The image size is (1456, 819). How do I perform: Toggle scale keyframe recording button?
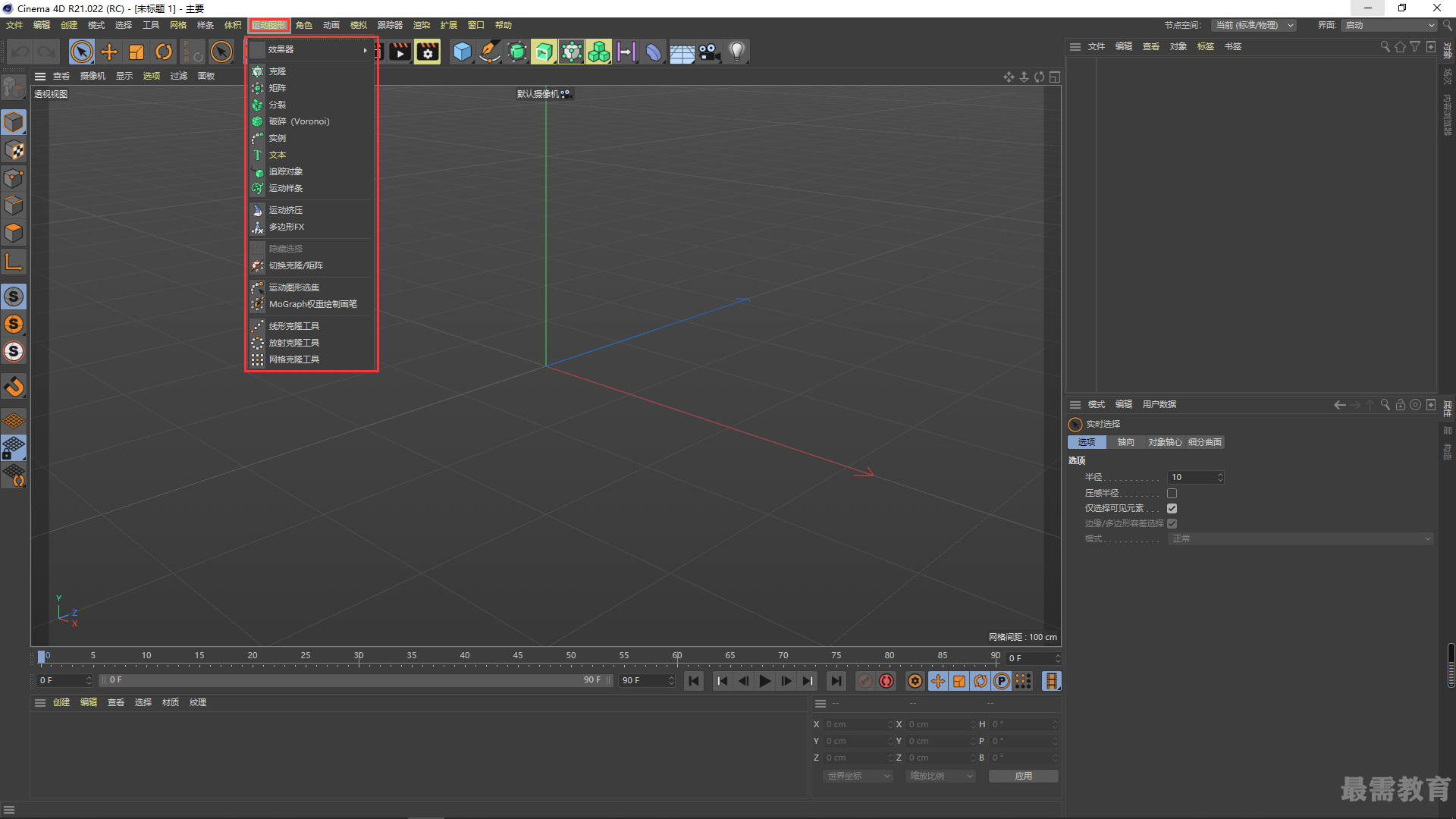(x=959, y=681)
